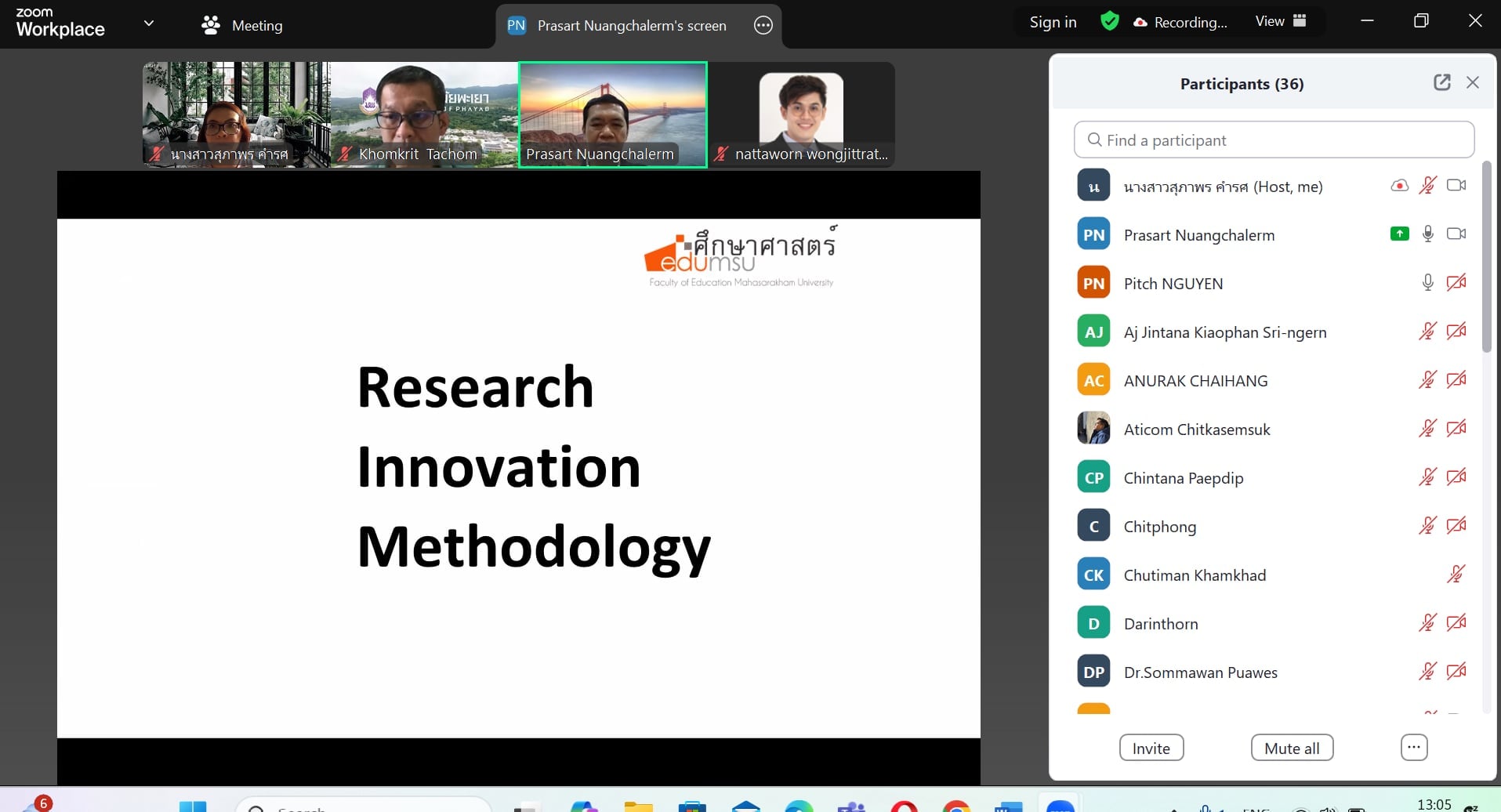Click the participants list scrollbar

[1486, 259]
